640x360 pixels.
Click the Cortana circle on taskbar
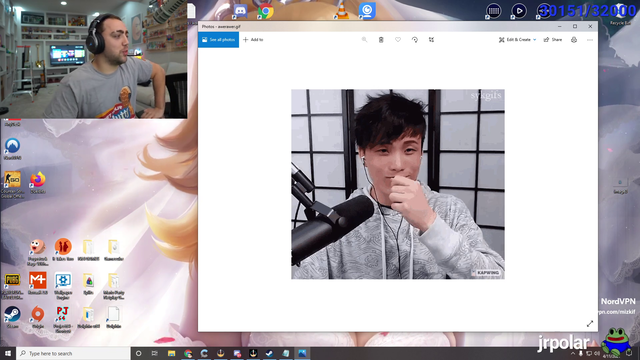point(138,353)
